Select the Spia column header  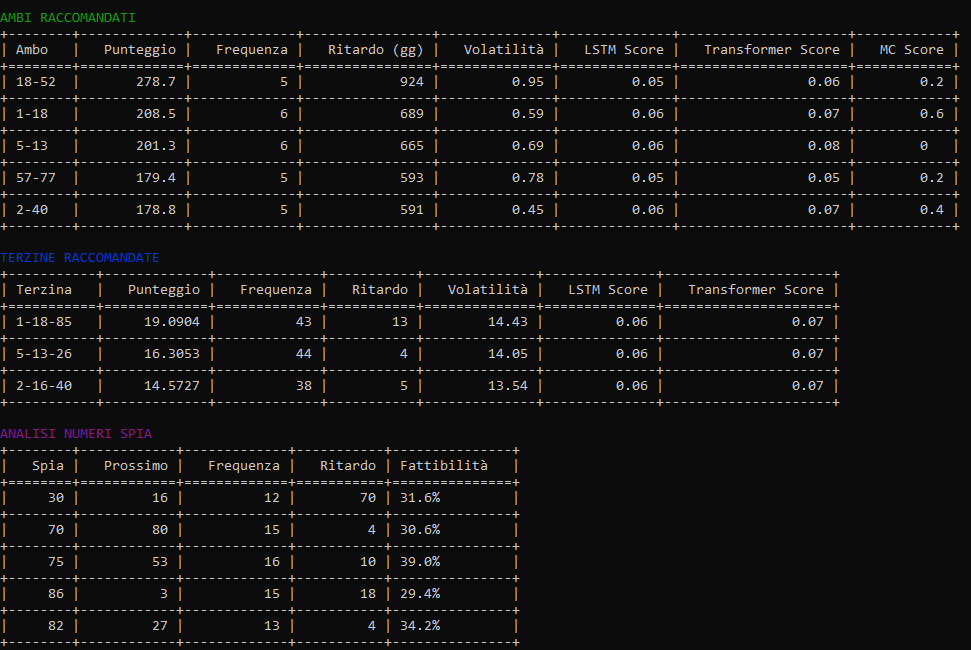point(48,466)
